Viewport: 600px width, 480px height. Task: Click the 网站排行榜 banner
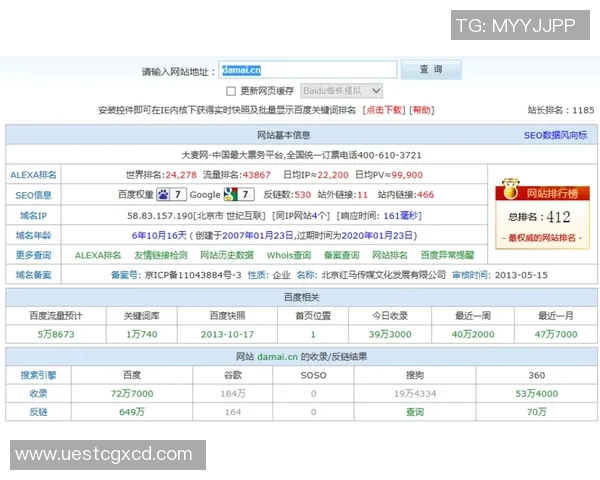[x=542, y=193]
